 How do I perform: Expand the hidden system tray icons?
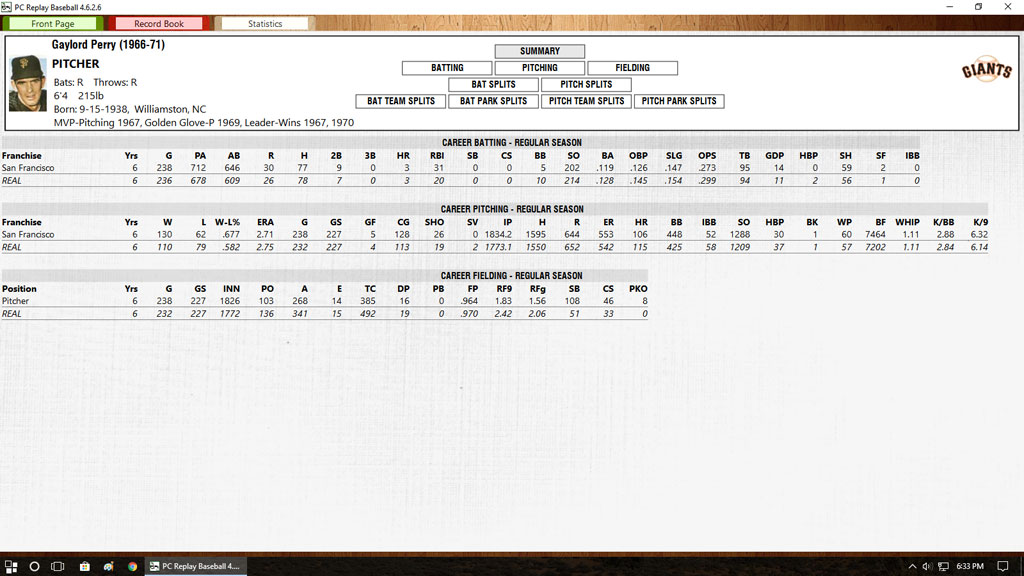pyautogui.click(x=912, y=566)
